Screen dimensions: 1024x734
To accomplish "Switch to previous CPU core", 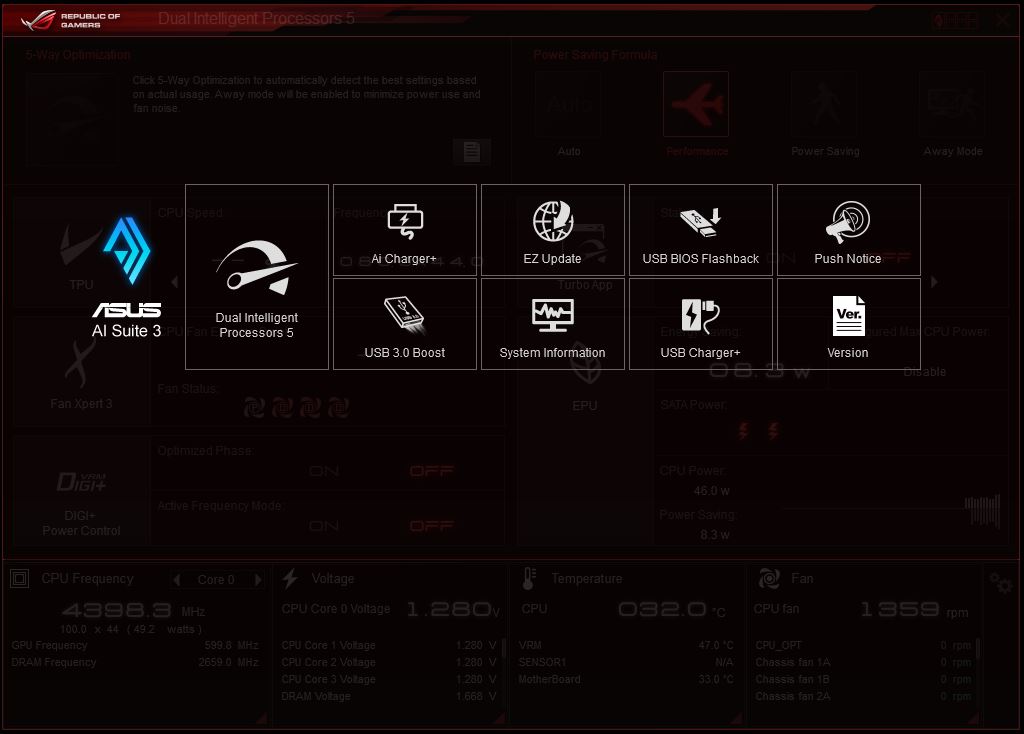I will (176, 579).
